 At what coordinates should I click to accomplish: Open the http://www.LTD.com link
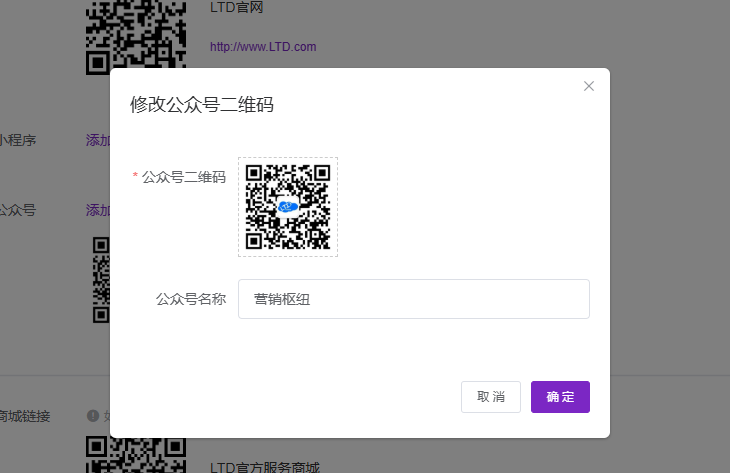point(263,47)
